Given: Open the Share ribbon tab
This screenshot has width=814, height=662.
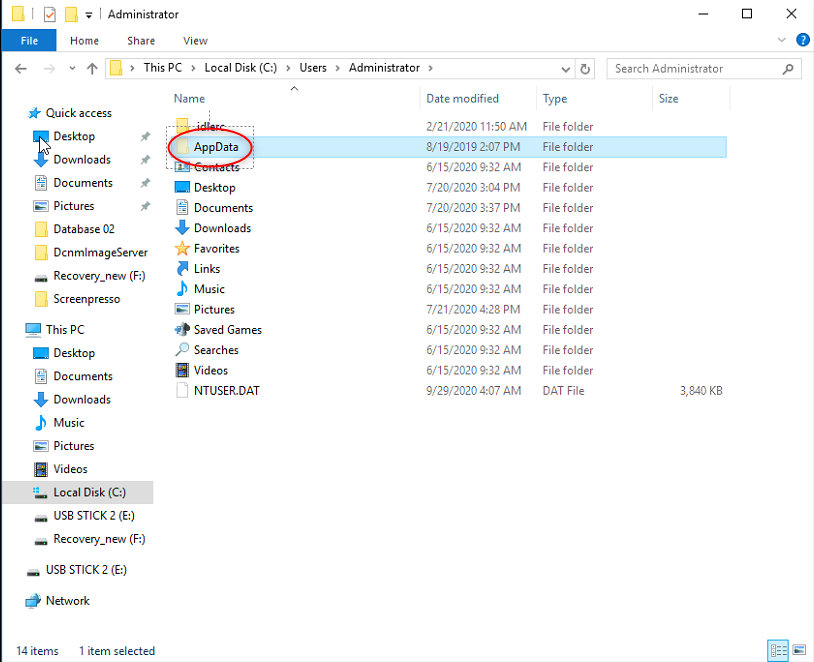Looking at the screenshot, I should [141, 41].
